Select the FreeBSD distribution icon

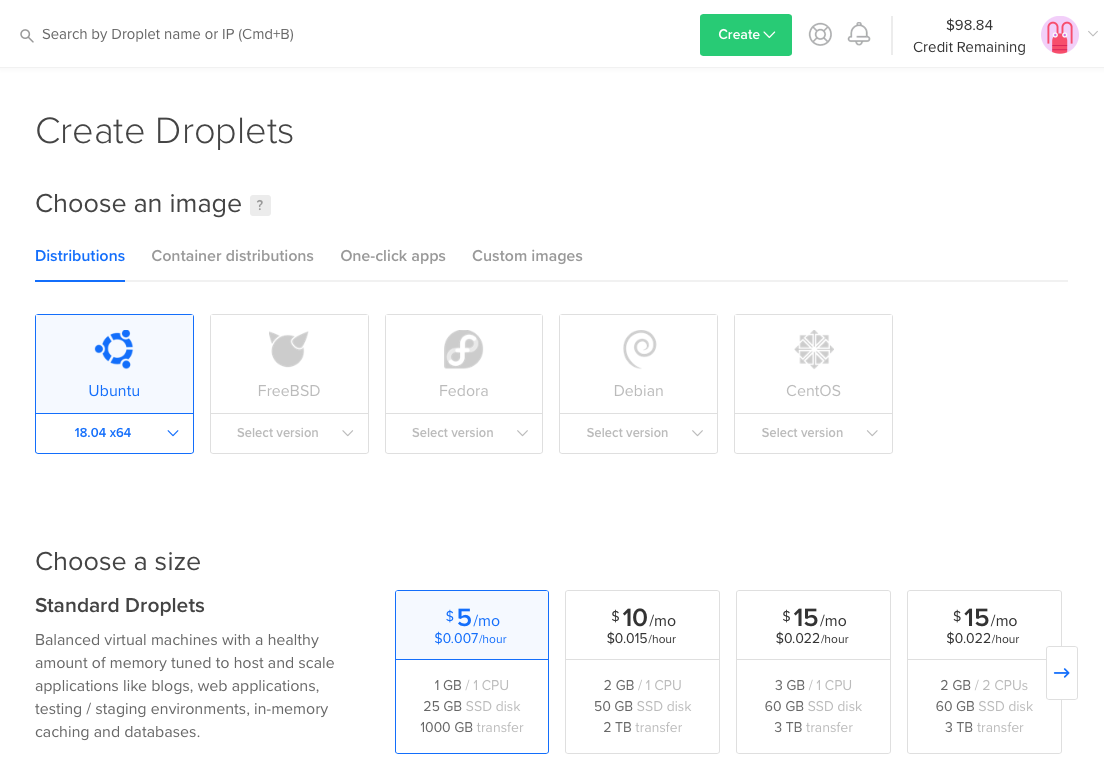coord(289,349)
